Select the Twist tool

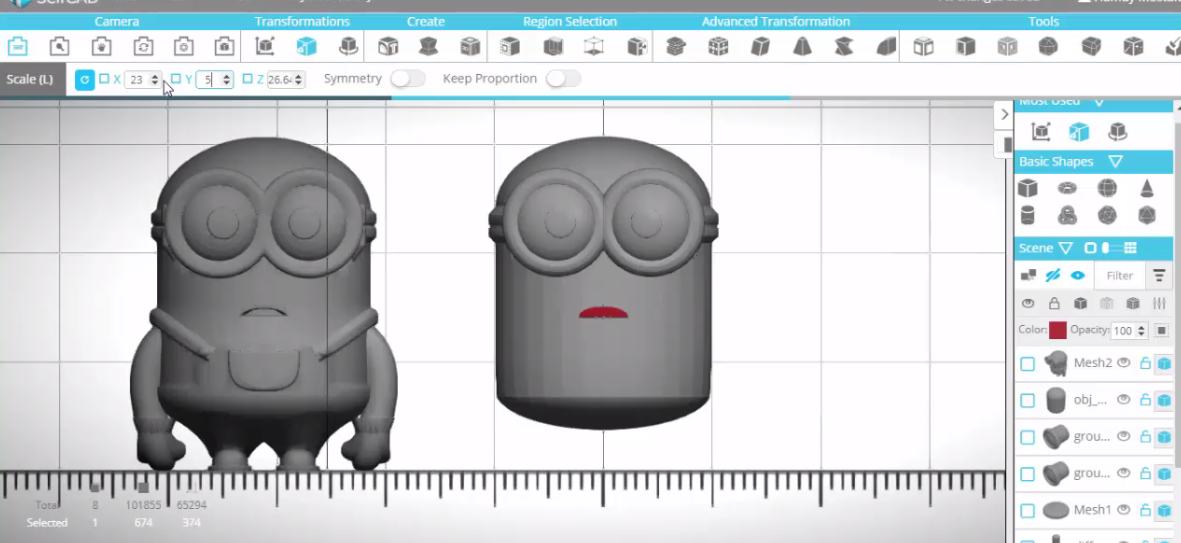[x=844, y=47]
